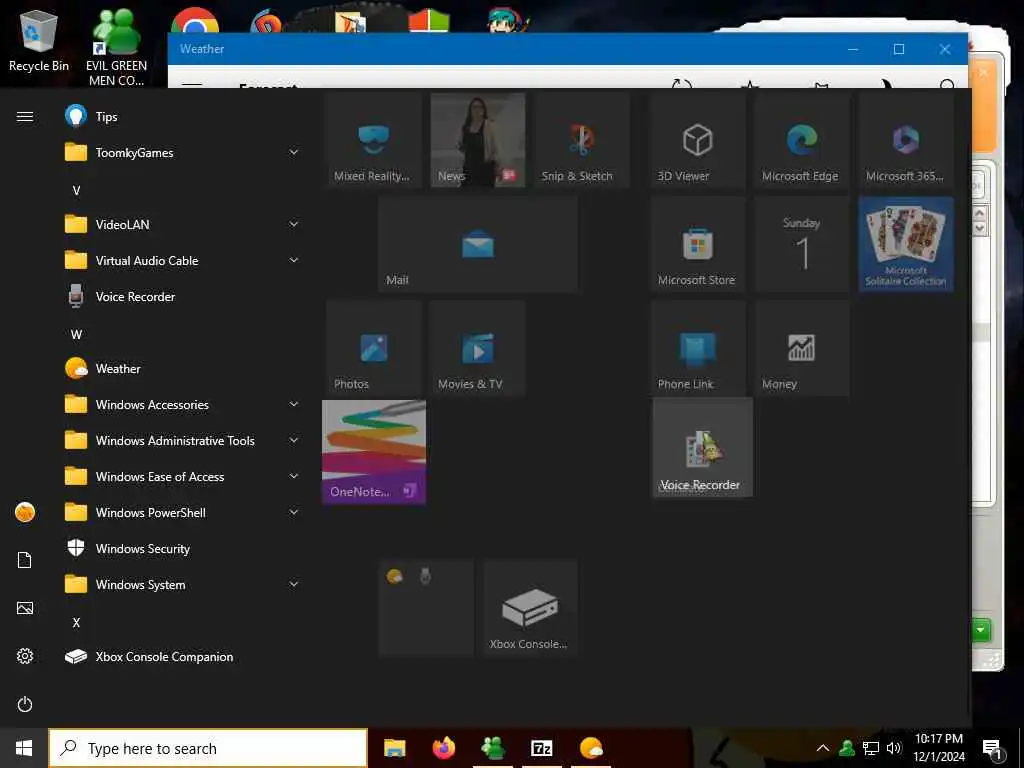The image size is (1024, 768).
Task: Open the Sunday 1 calendar tile
Action: pos(802,244)
